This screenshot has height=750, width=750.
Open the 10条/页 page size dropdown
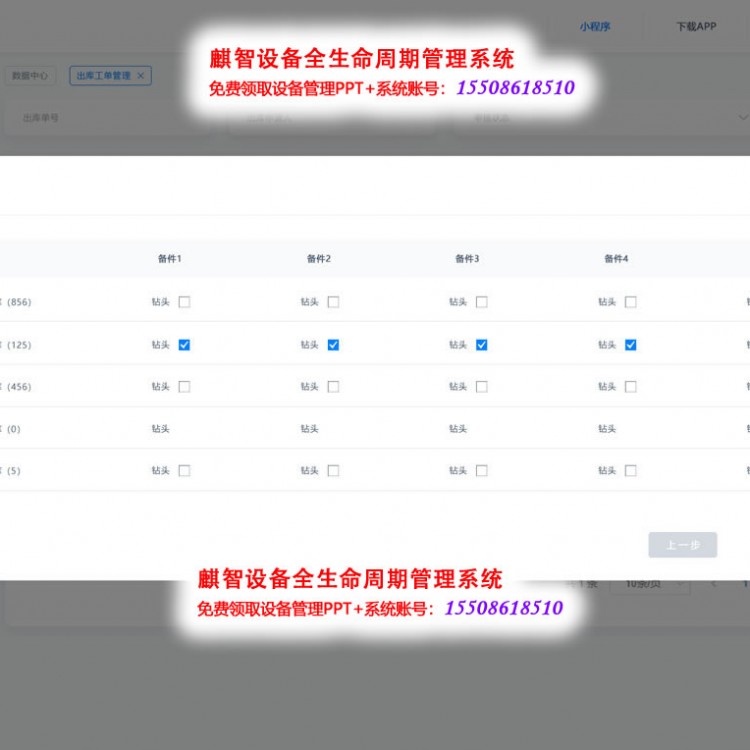[655, 584]
